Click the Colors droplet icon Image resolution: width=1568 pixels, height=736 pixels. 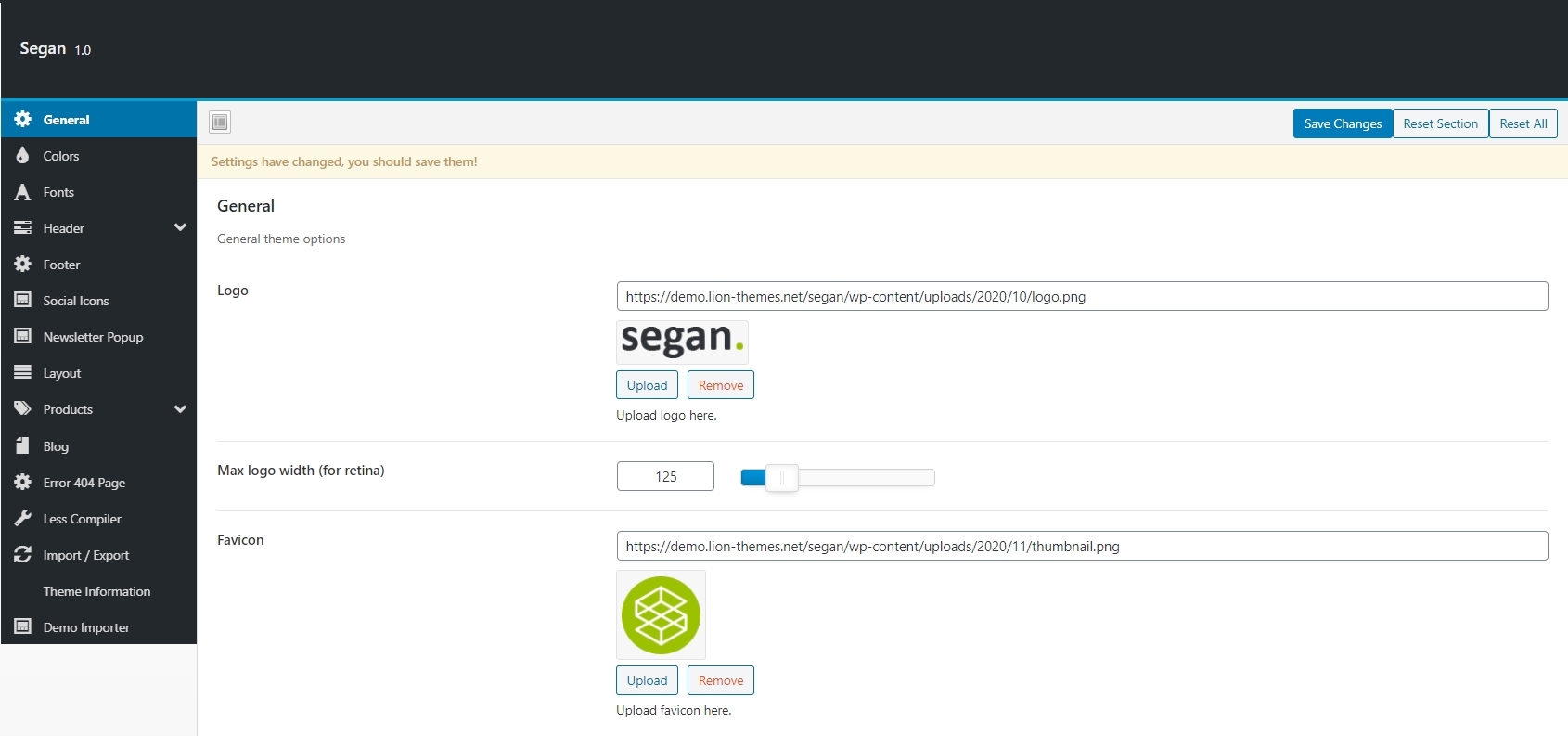pyautogui.click(x=22, y=156)
